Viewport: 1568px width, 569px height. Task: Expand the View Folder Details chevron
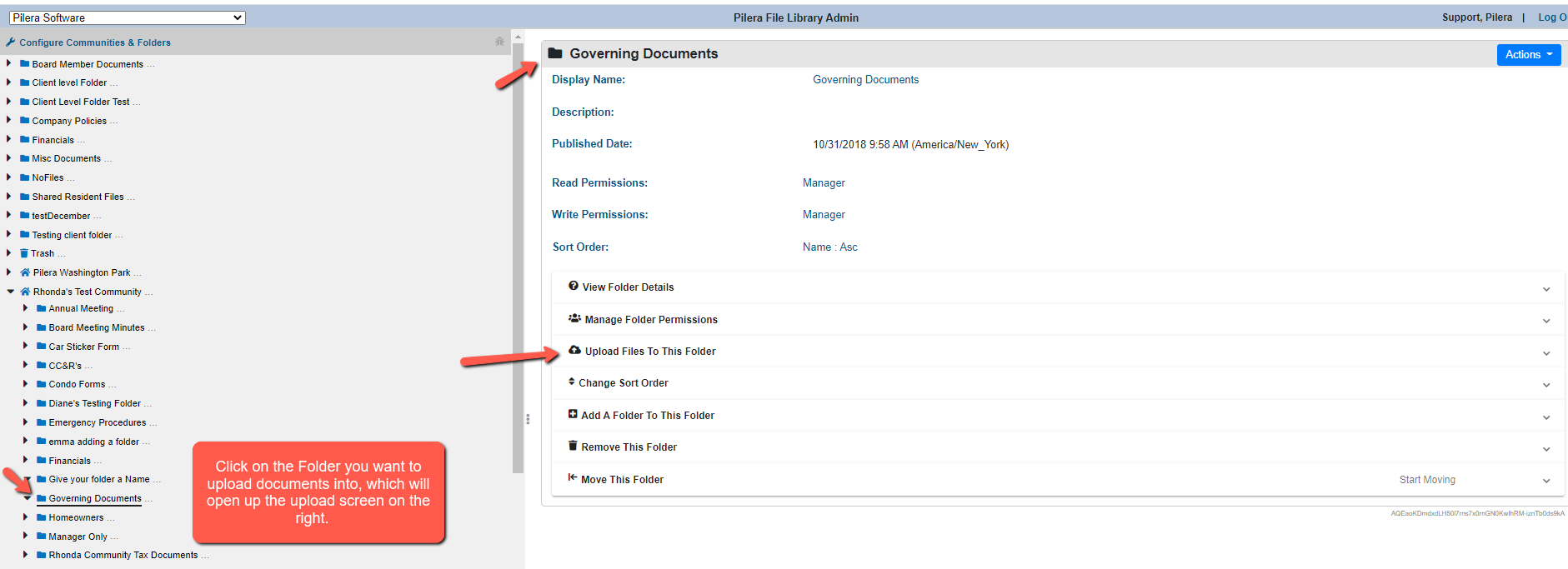[1546, 289]
